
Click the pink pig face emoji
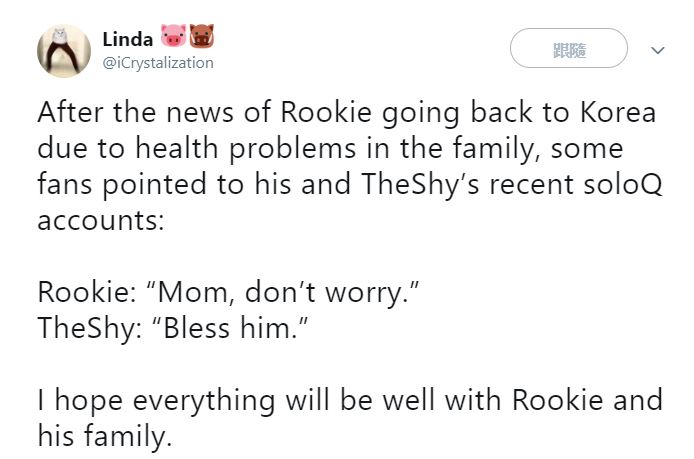click(174, 35)
